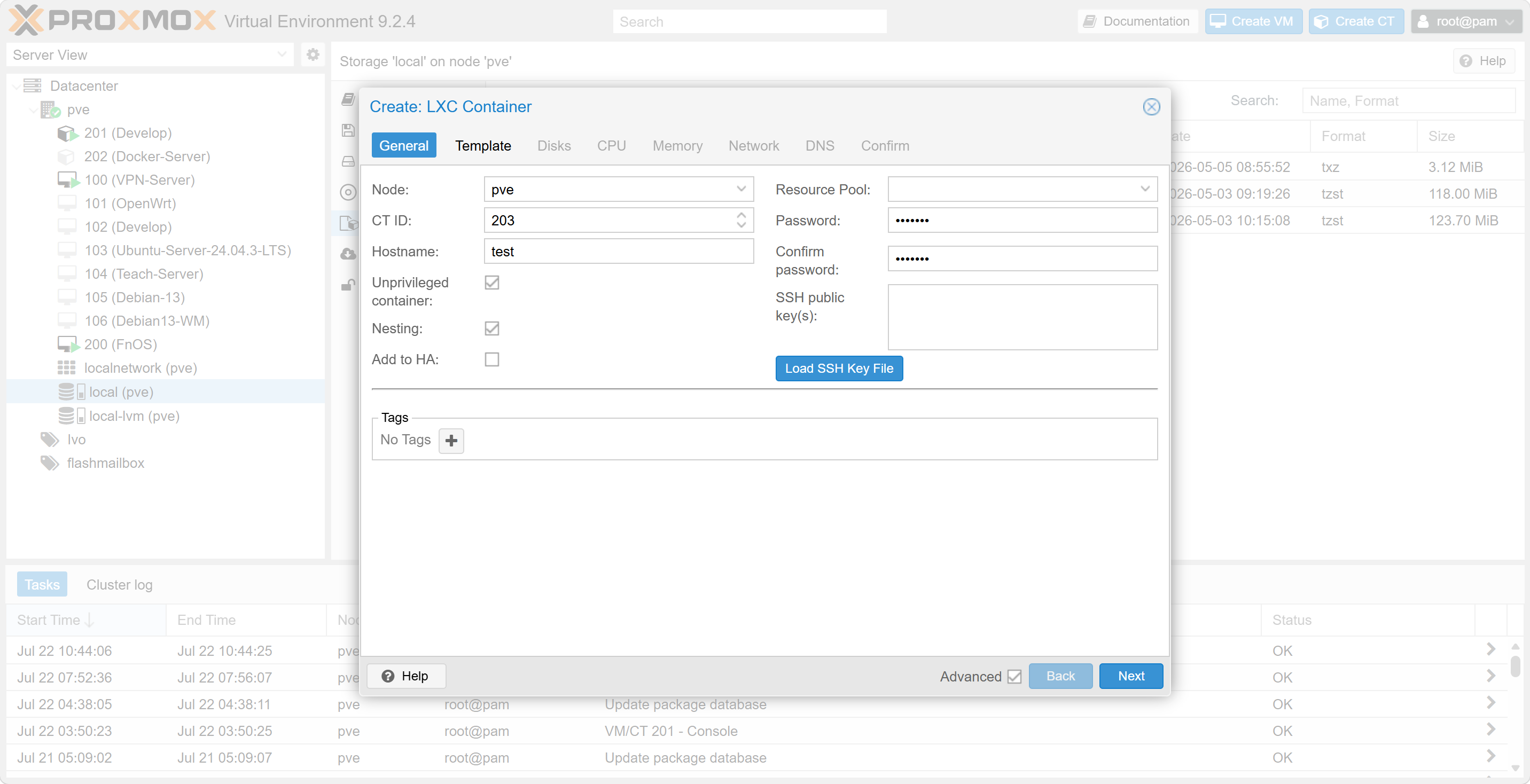1530x784 pixels.
Task: Open the permissions unlock icon in sidebar
Action: coord(348,285)
